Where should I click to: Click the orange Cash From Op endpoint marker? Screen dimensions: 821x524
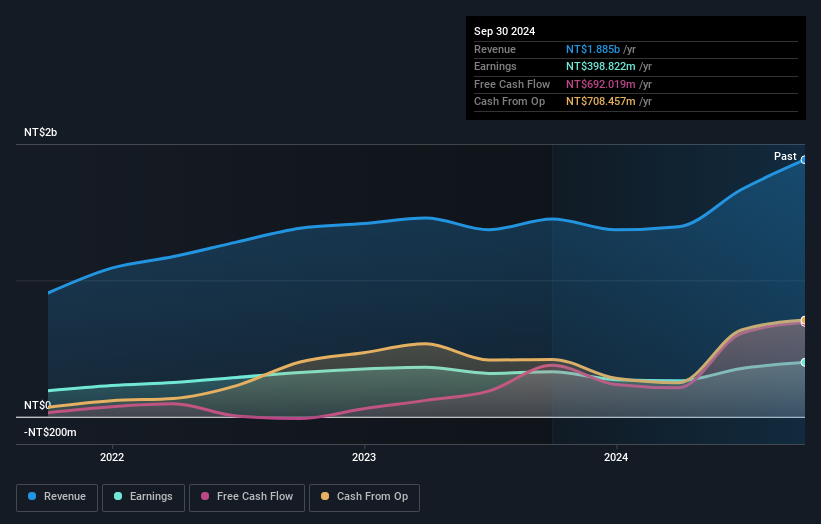click(804, 320)
